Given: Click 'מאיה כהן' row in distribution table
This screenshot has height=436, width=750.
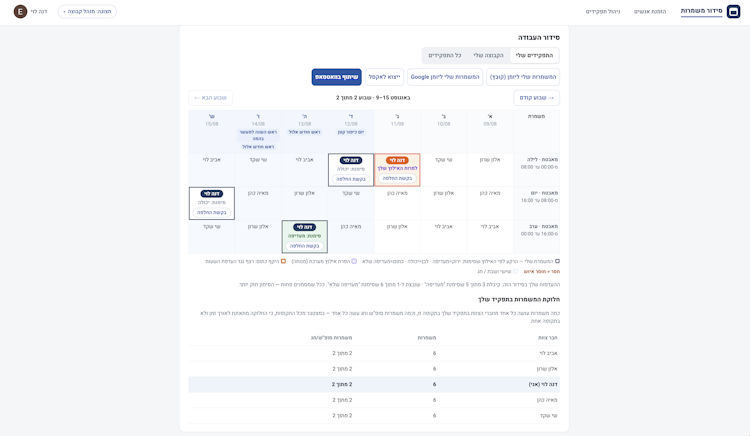Looking at the screenshot, I should (374, 400).
